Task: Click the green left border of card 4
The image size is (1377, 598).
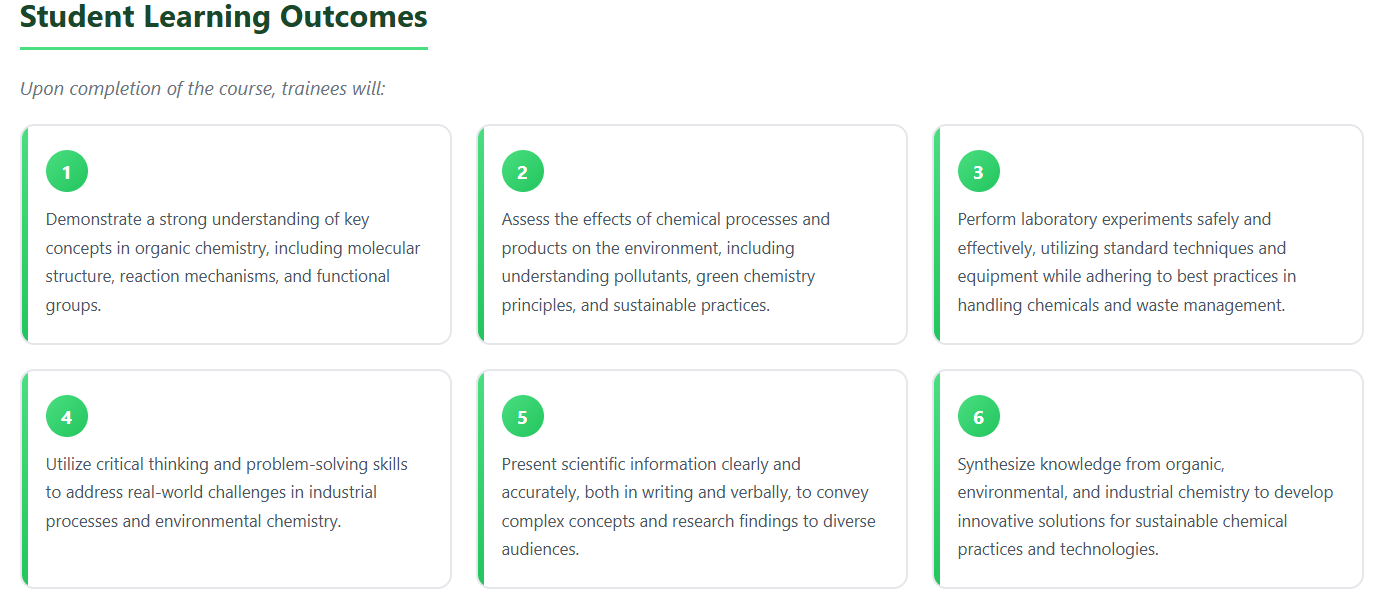Action: pos(24,479)
